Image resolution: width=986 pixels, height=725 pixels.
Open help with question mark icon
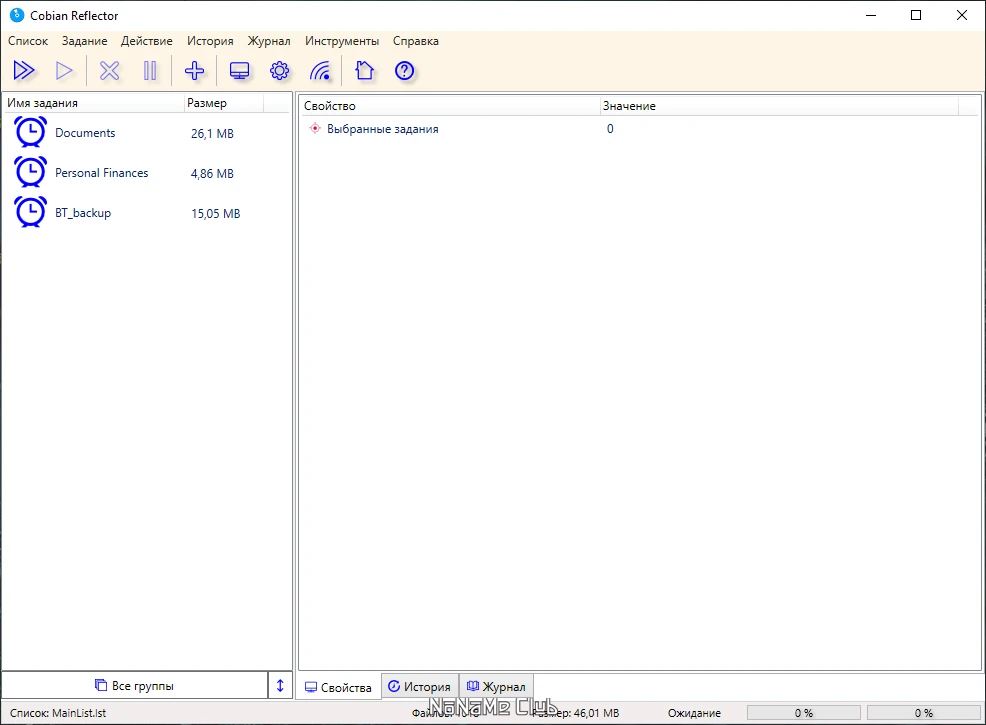pyautogui.click(x=404, y=71)
